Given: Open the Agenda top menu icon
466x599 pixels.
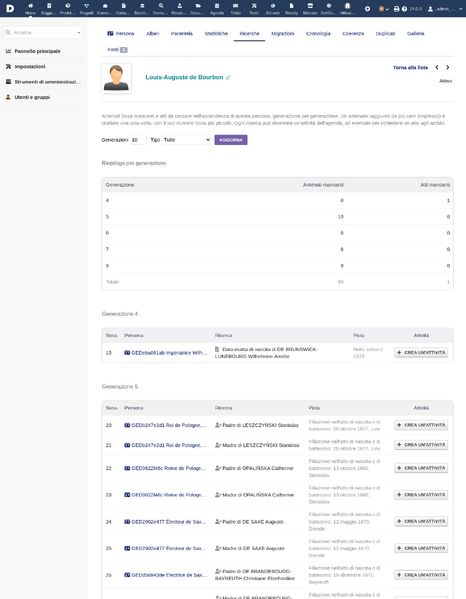Looking at the screenshot, I should pos(217,6).
